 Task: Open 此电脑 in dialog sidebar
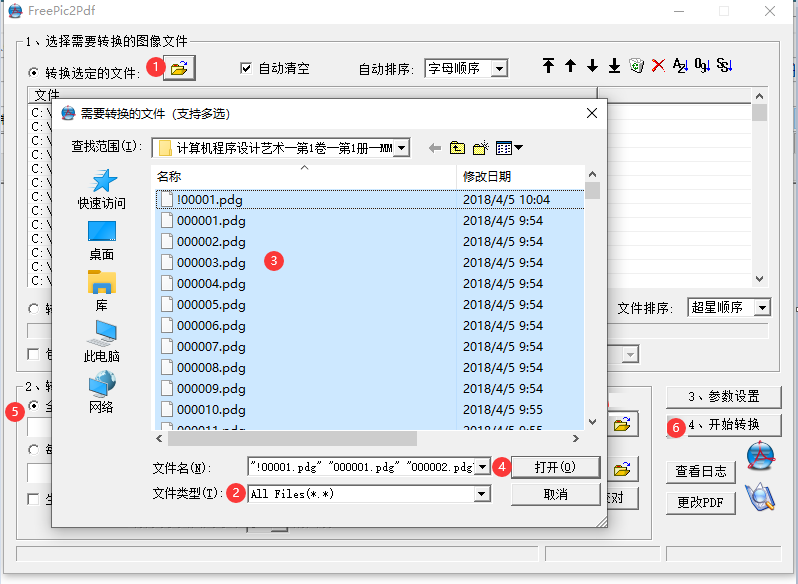click(102, 341)
